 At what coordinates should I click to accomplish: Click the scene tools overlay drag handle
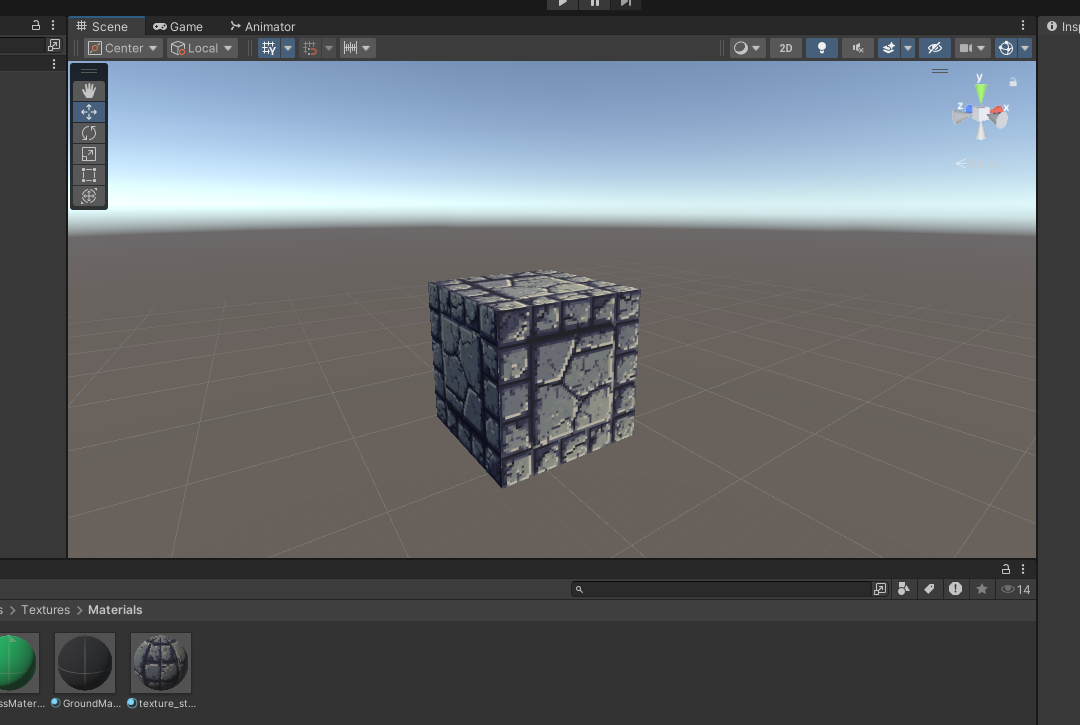point(89,71)
